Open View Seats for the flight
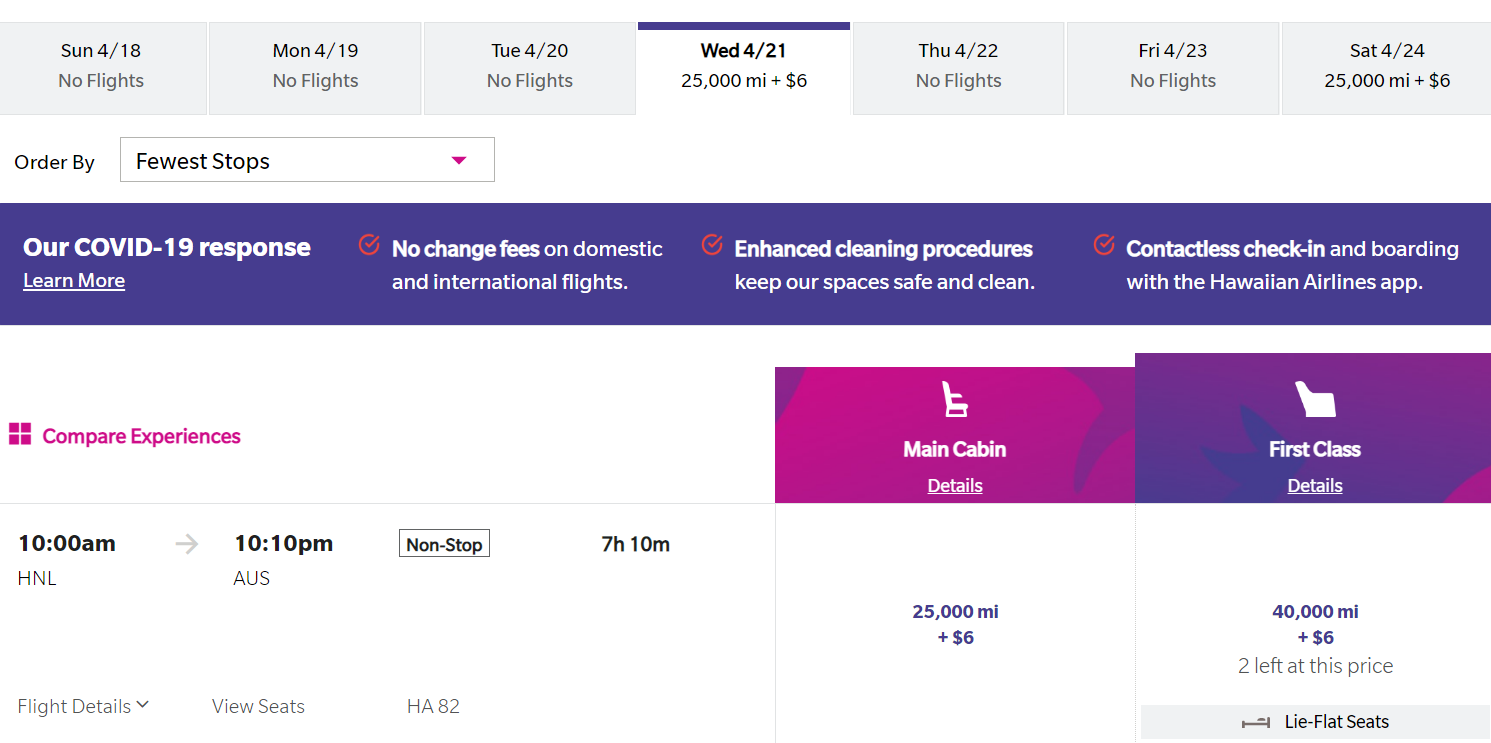This screenshot has width=1491, height=743. point(258,706)
